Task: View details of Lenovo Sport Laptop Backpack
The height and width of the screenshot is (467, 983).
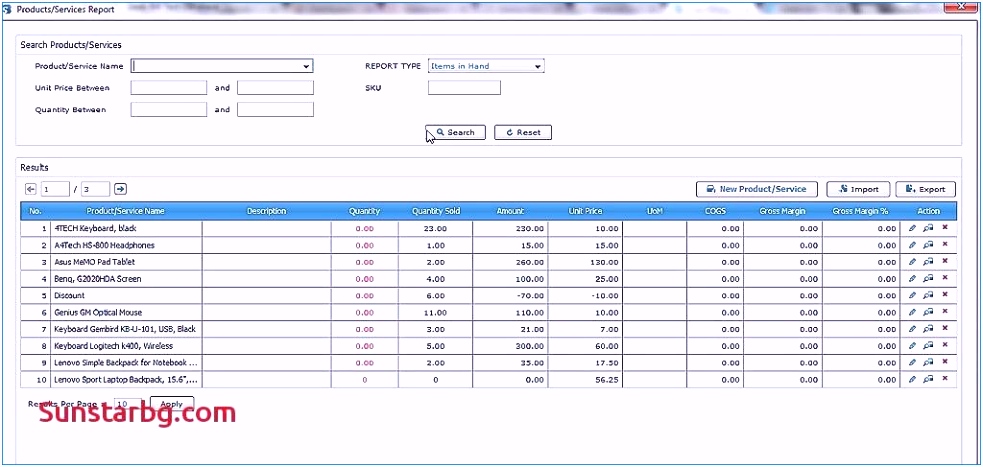Action: (x=928, y=379)
